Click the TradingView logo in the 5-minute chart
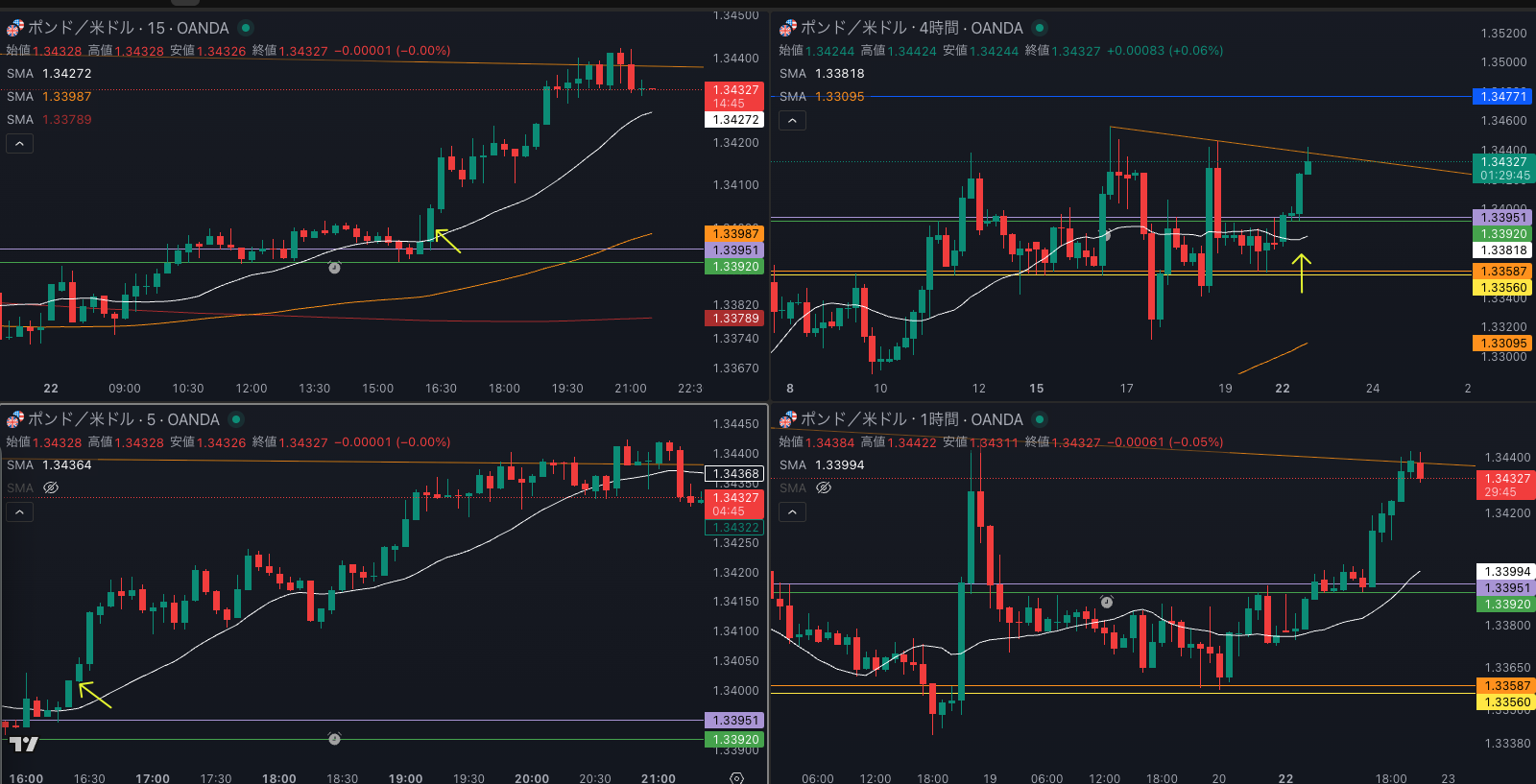Viewport: 1536px width, 784px height. point(24,744)
